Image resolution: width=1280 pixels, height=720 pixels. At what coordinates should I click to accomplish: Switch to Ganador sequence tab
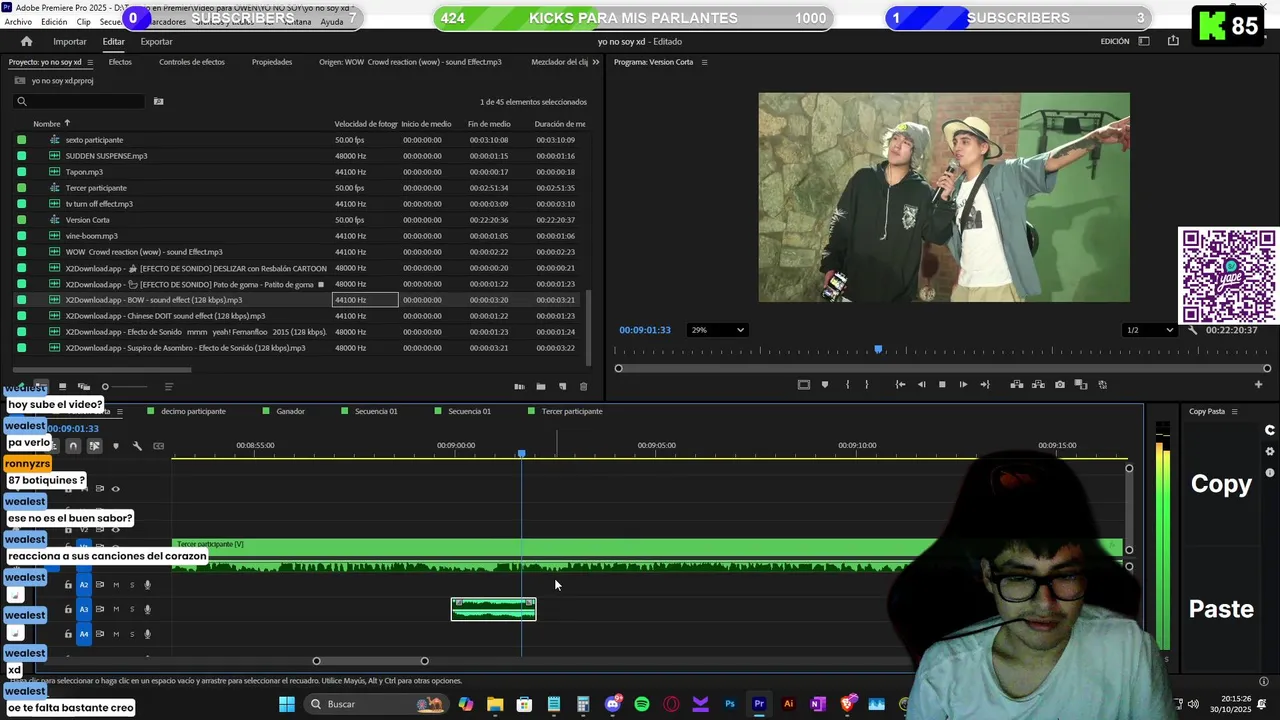290,411
